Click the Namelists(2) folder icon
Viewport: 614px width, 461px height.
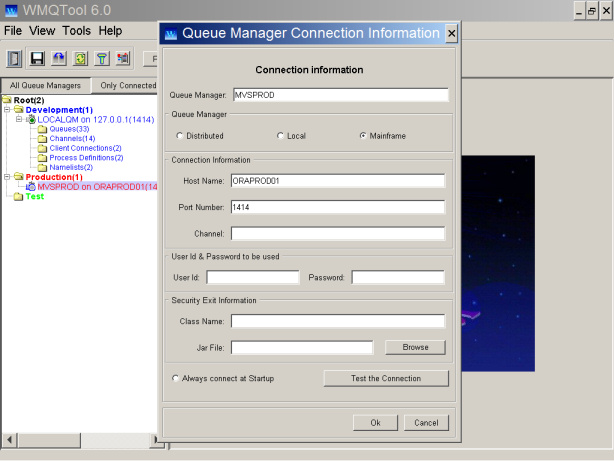point(42,167)
